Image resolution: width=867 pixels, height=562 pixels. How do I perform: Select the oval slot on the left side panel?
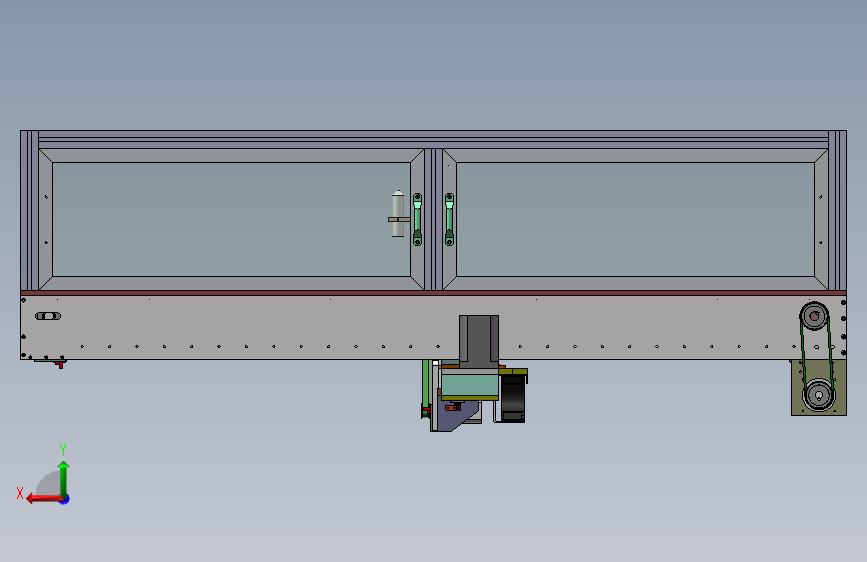tap(48, 316)
